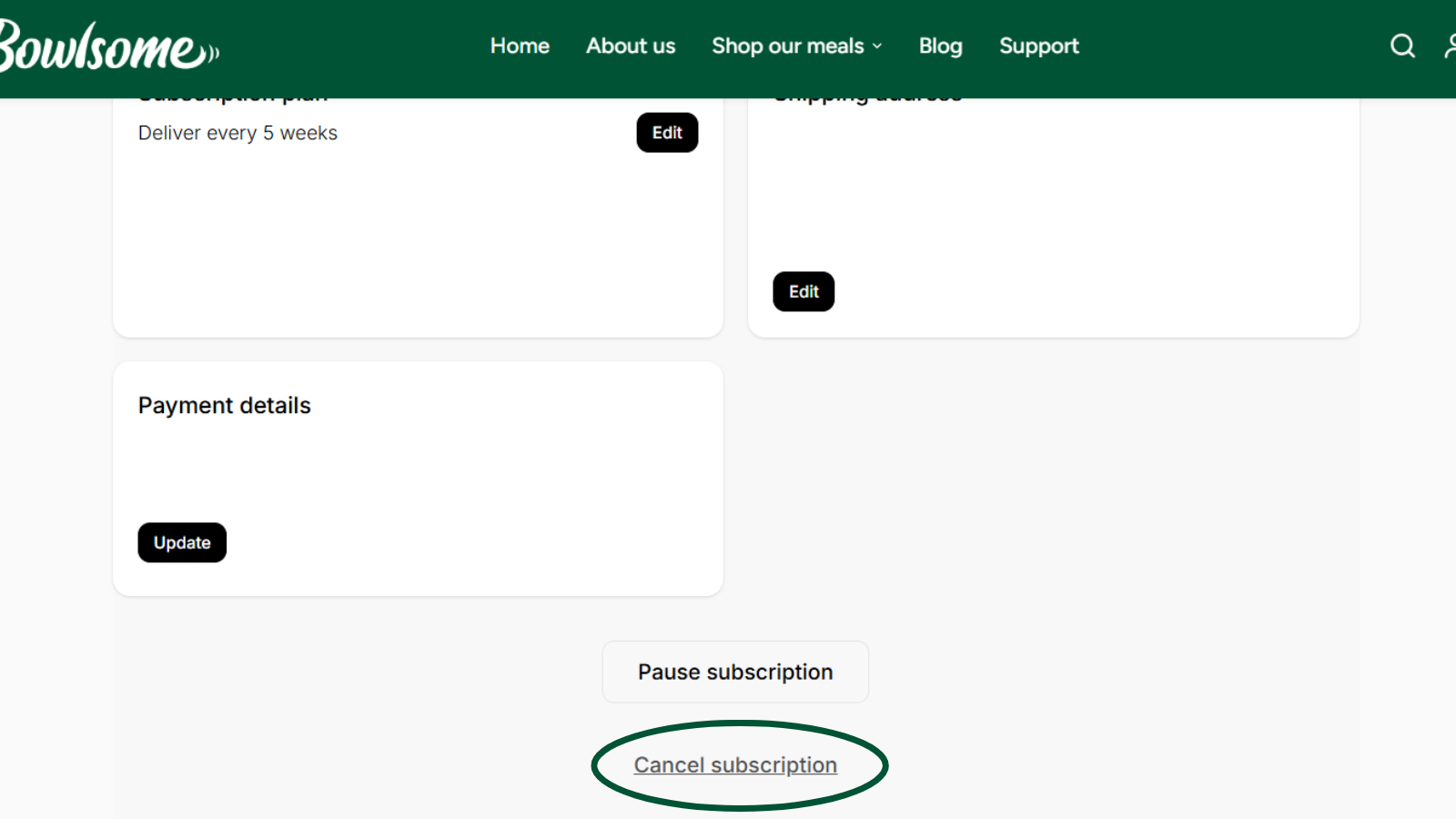The width and height of the screenshot is (1456, 819).
Task: Pause the subscription
Action: tap(735, 672)
